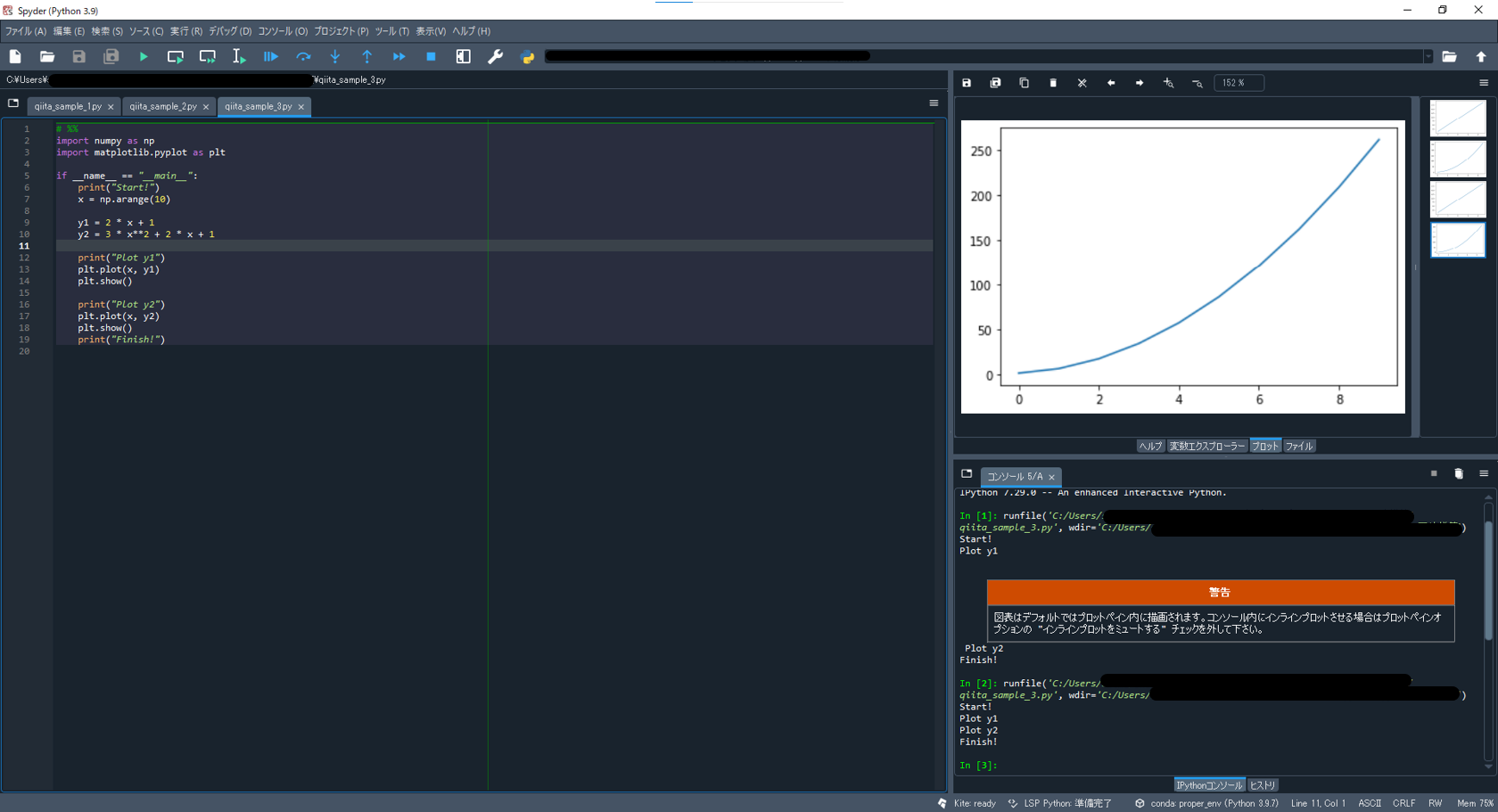Open the qiita_sample_1py editor tab

68,105
